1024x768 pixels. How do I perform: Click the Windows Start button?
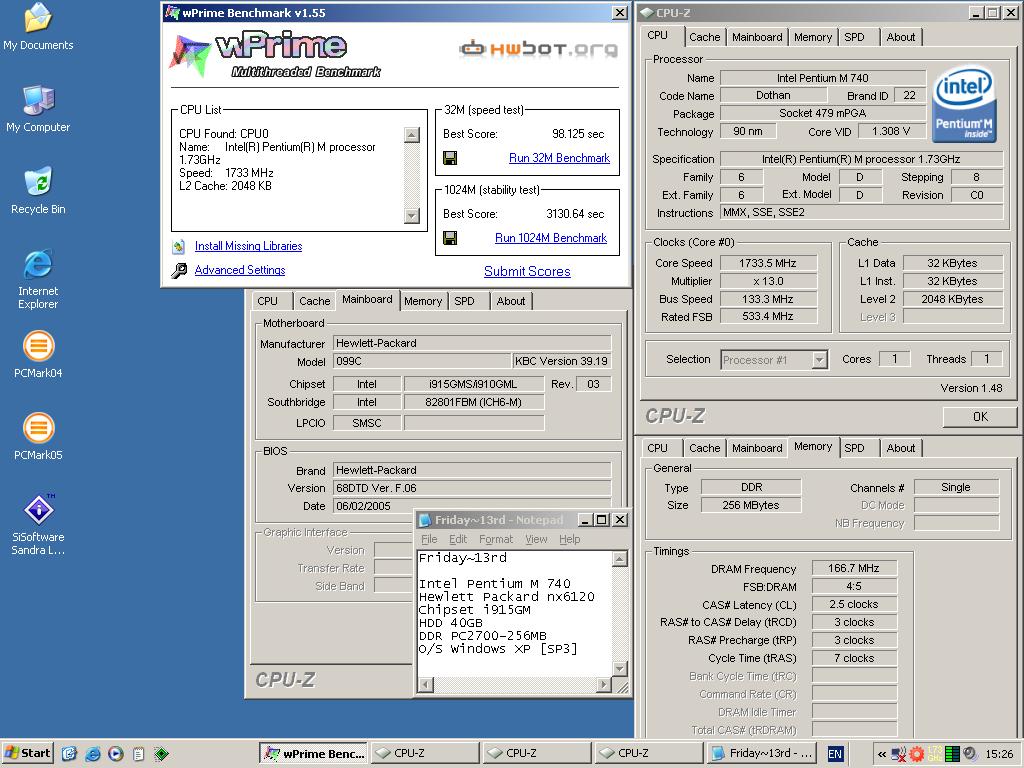(x=28, y=754)
